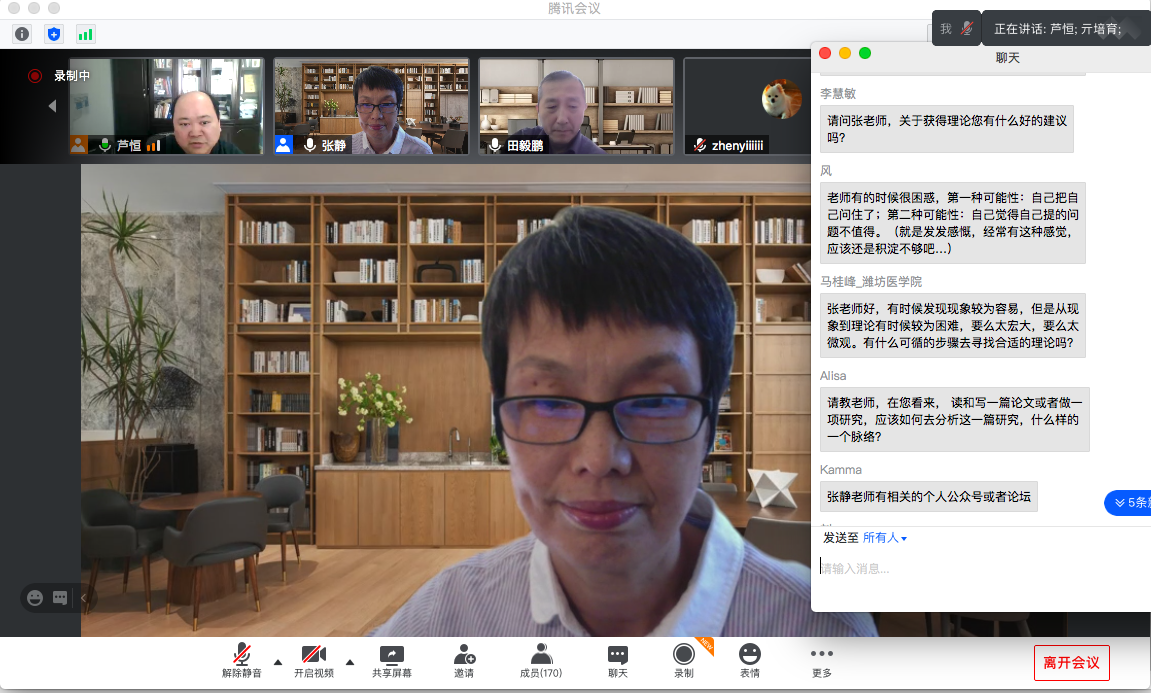Image resolution: width=1151 pixels, height=693 pixels.
Task: Click the chat message input field
Action: [x=980, y=569]
